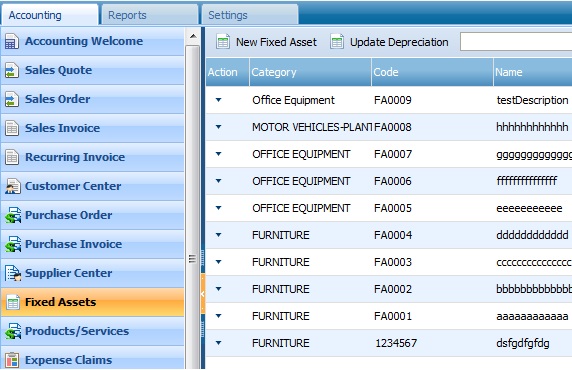Click the FA0001 code cell
572x370 pixels.
[x=432, y=316]
